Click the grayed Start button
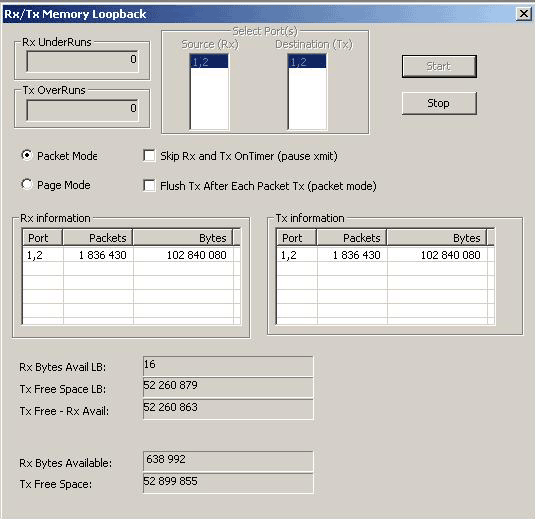This screenshot has height=519, width=536. tap(439, 66)
